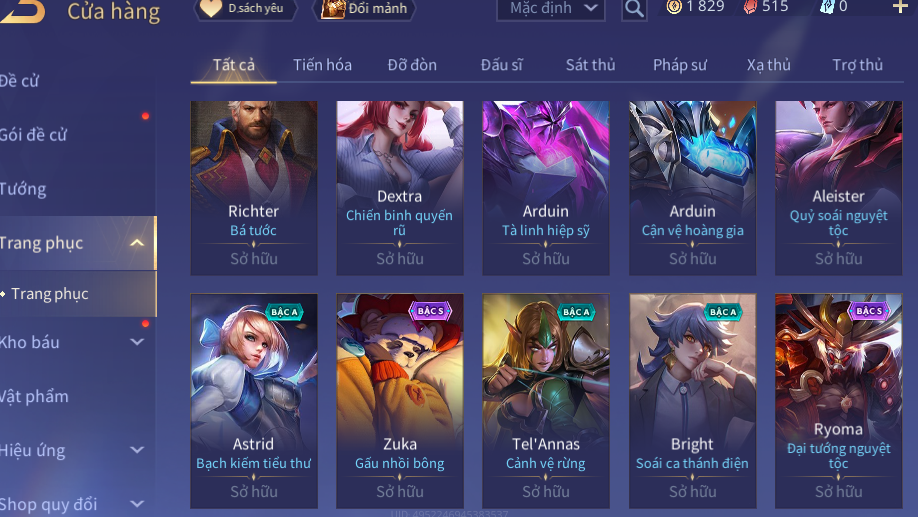Click the BẬC S badge on Zuka

point(431,311)
